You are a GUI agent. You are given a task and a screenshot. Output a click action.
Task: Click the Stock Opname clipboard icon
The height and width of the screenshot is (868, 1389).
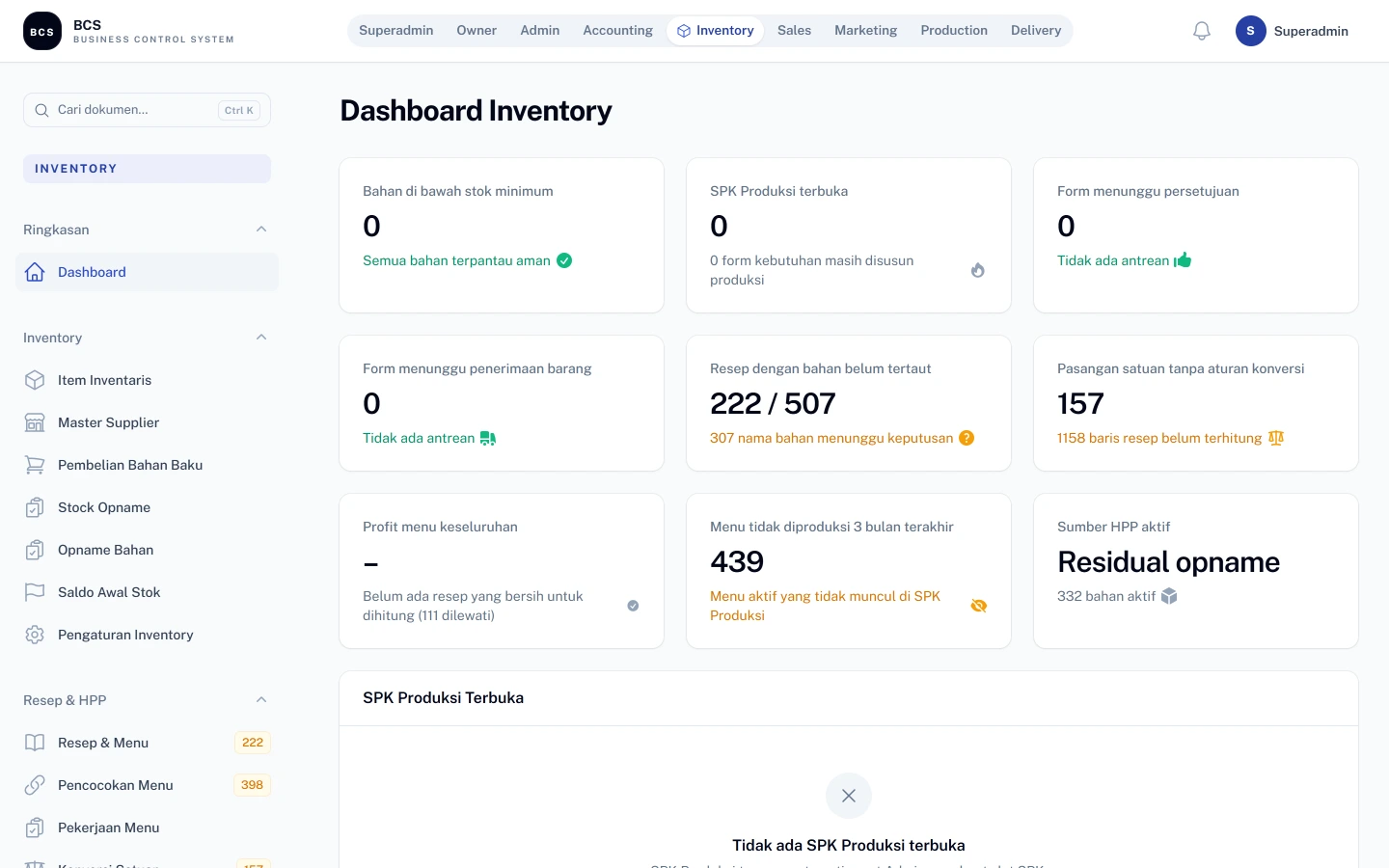35,507
